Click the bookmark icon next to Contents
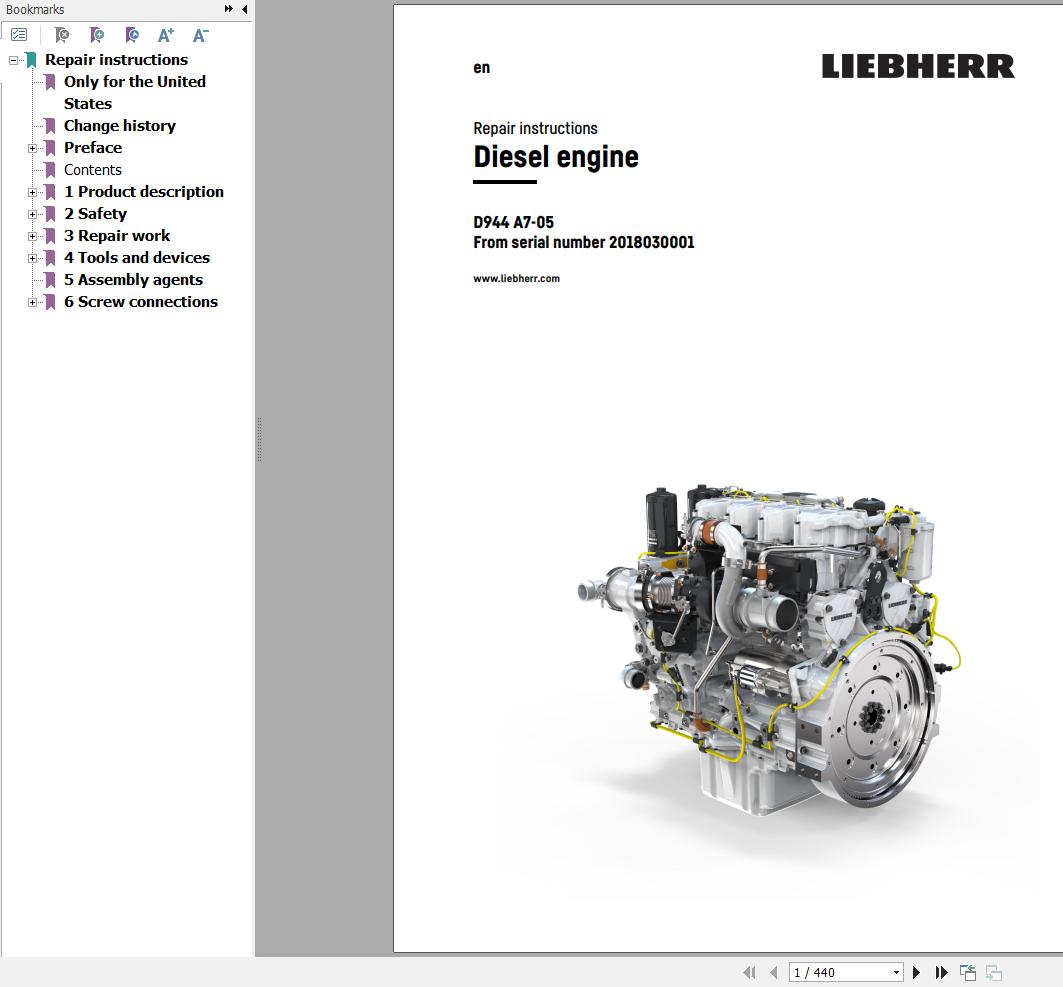 (x=50, y=169)
